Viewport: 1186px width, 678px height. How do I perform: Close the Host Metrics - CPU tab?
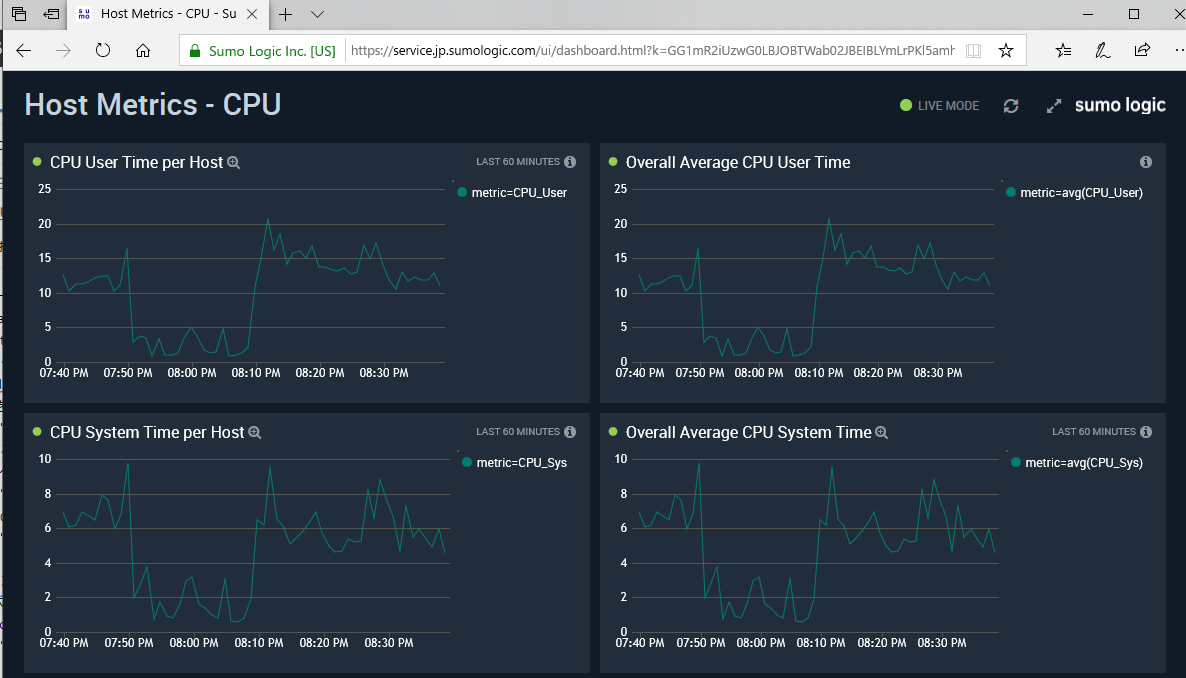coord(252,14)
